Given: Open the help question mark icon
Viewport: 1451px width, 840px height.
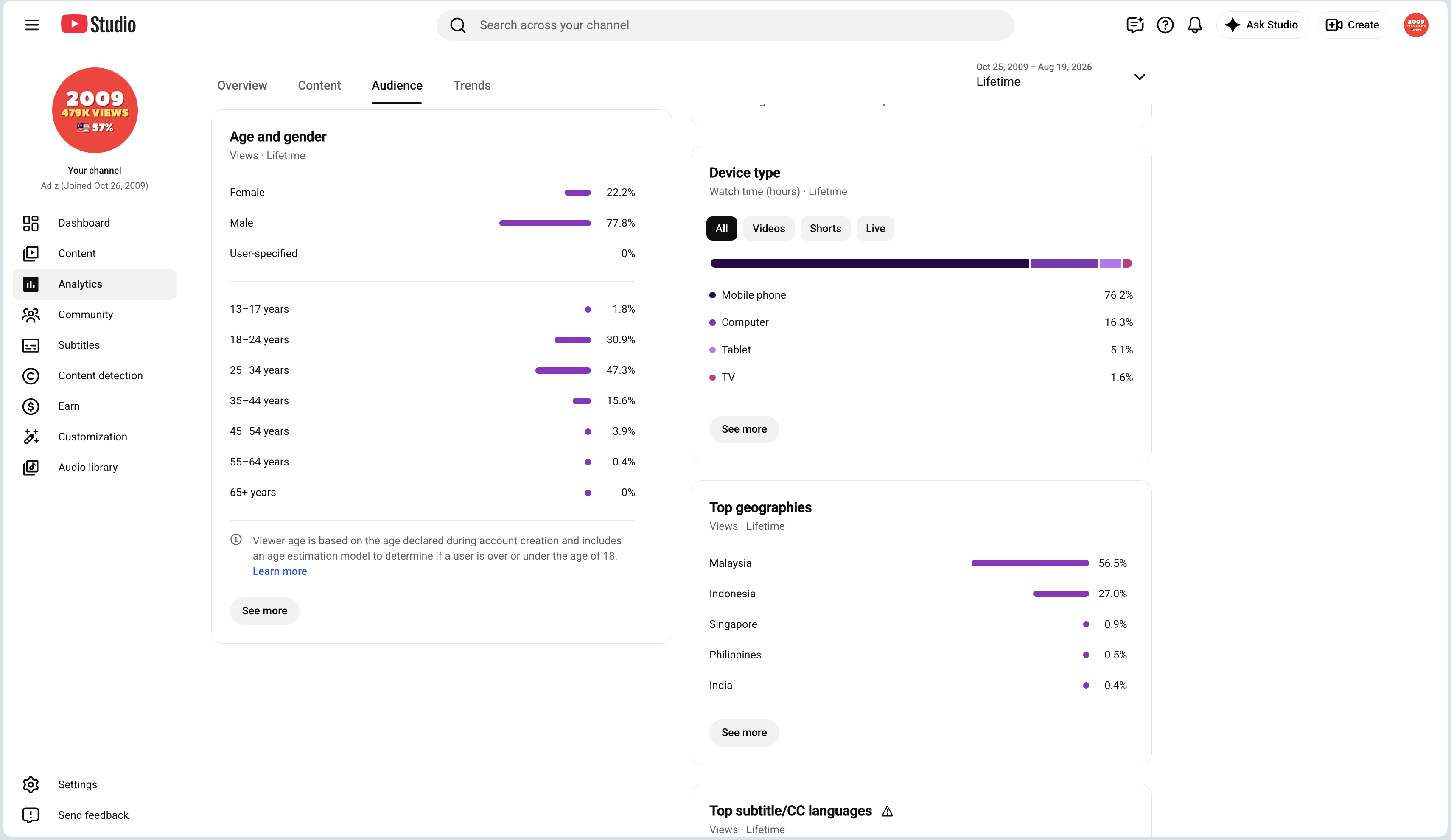Looking at the screenshot, I should (1165, 25).
